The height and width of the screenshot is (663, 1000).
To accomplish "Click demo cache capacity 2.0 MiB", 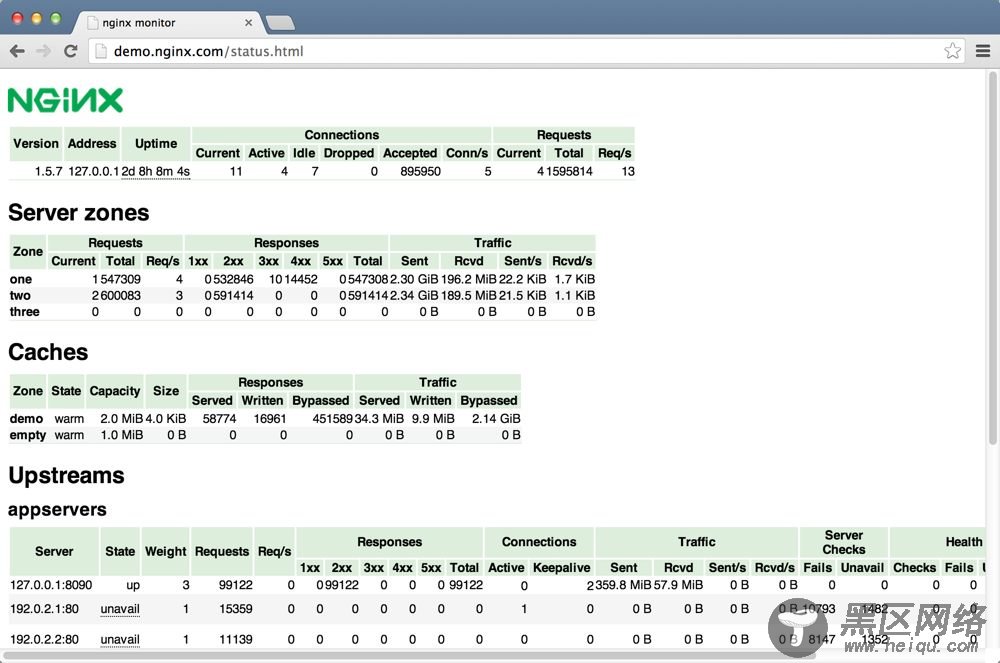I will 121,419.
